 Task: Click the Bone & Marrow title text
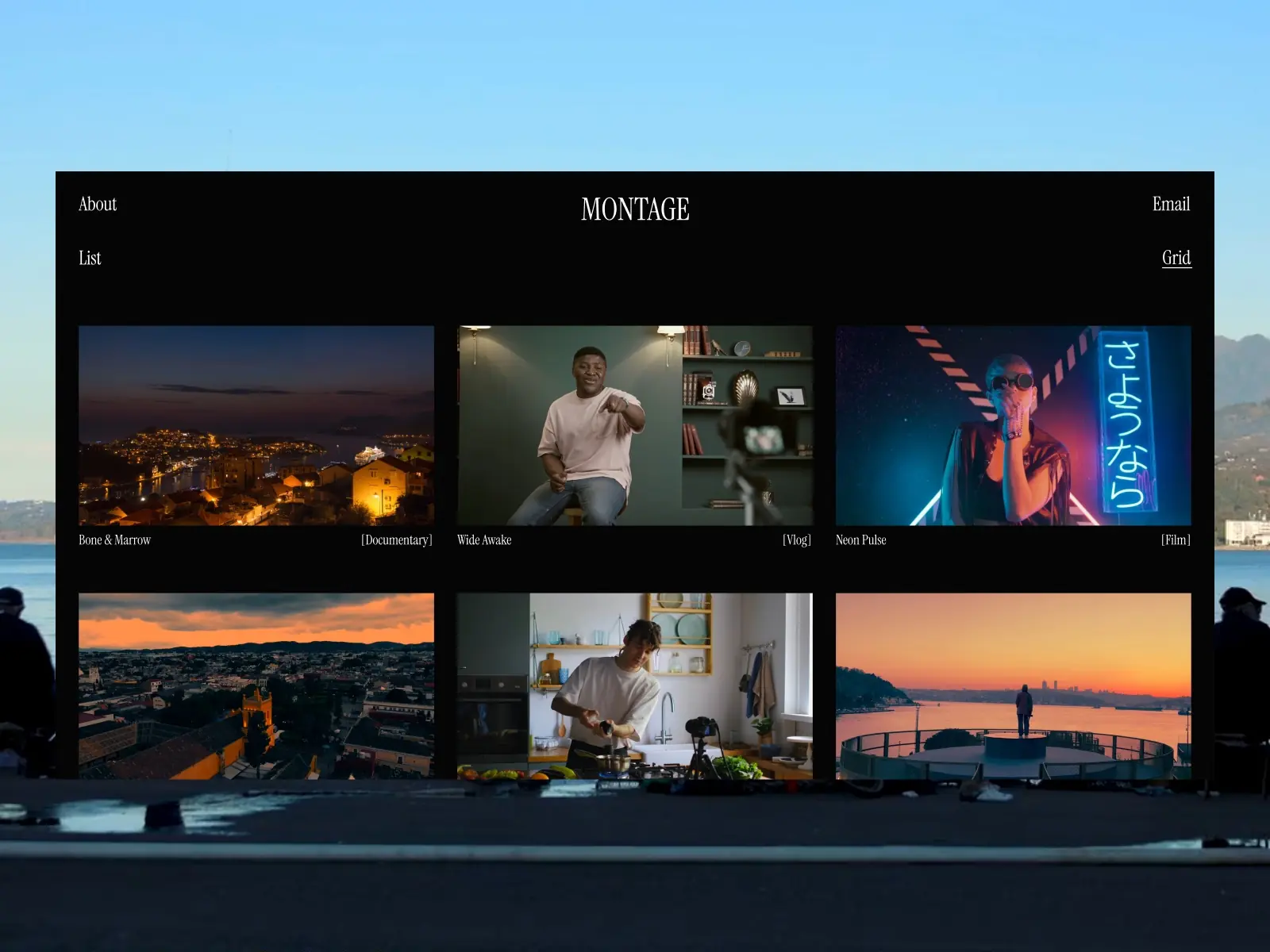[x=114, y=540]
